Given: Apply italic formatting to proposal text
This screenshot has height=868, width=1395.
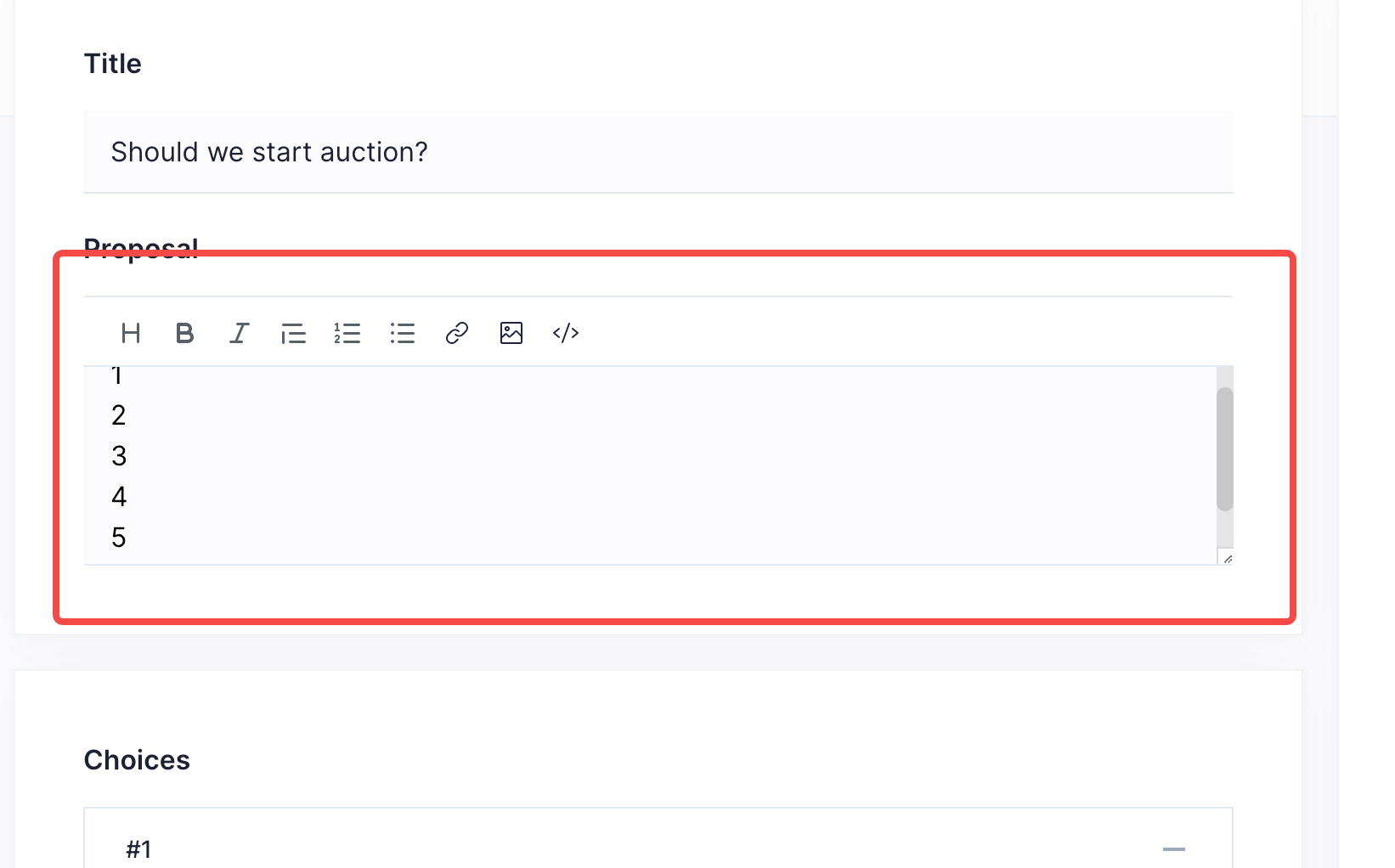Looking at the screenshot, I should click(239, 333).
